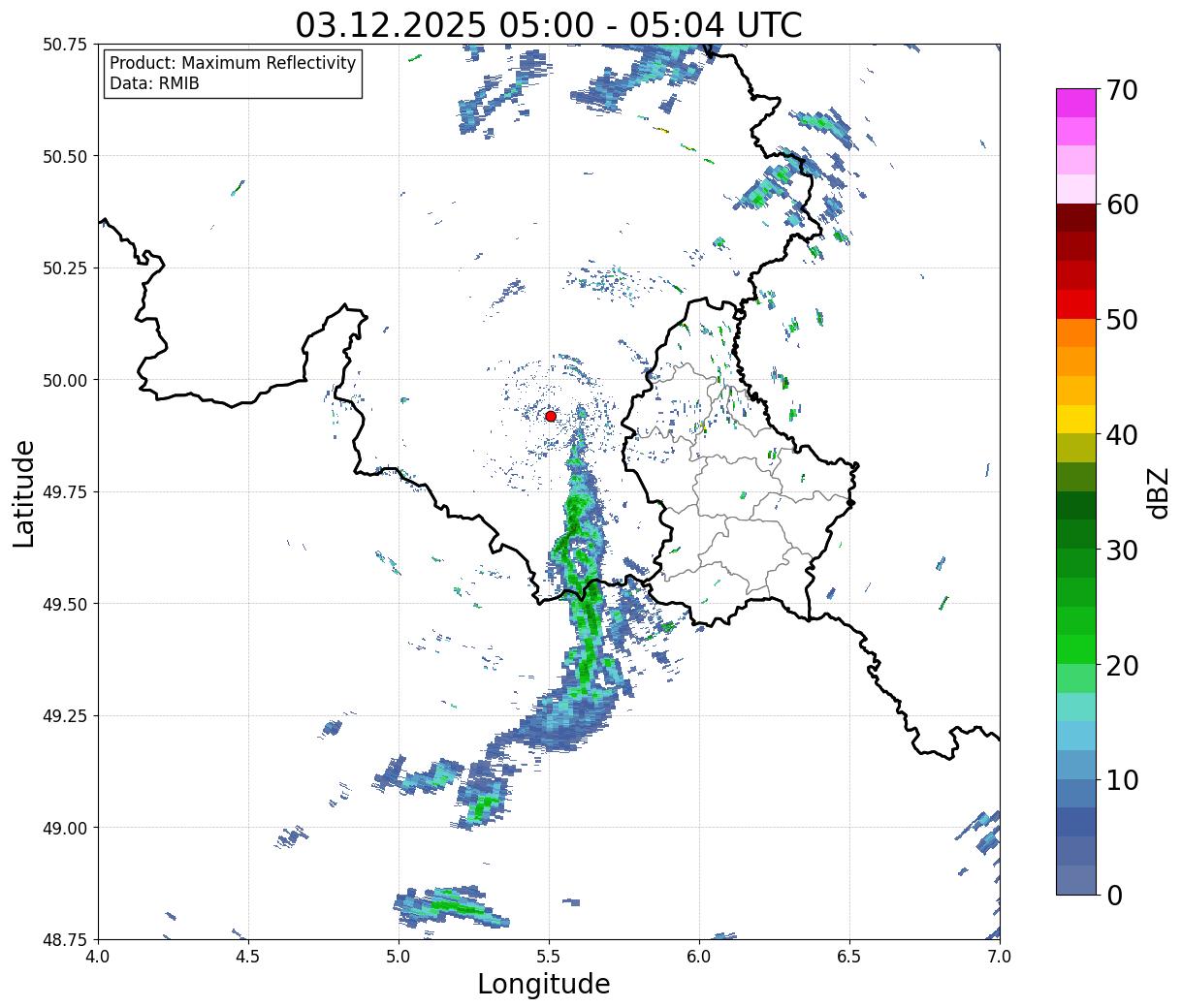Click the colorbar tick label 50
Screen dimensions: 1182x1008
coord(1121,320)
